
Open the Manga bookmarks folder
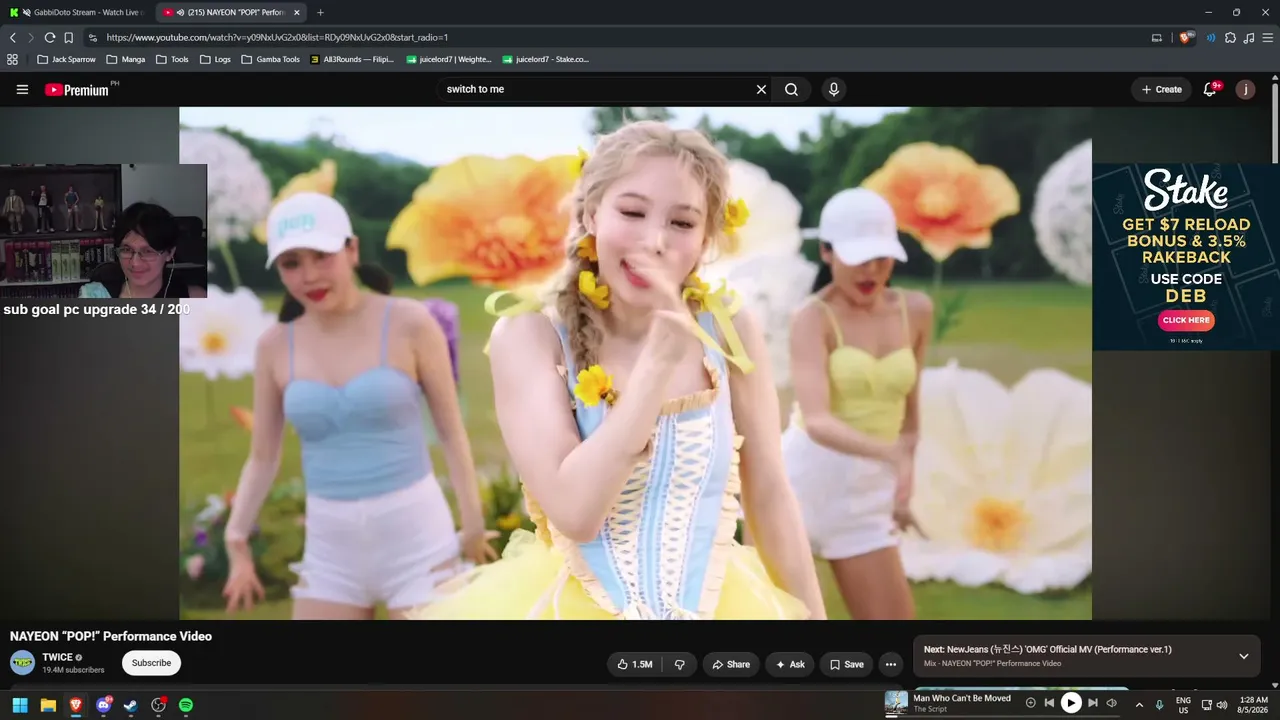point(126,59)
